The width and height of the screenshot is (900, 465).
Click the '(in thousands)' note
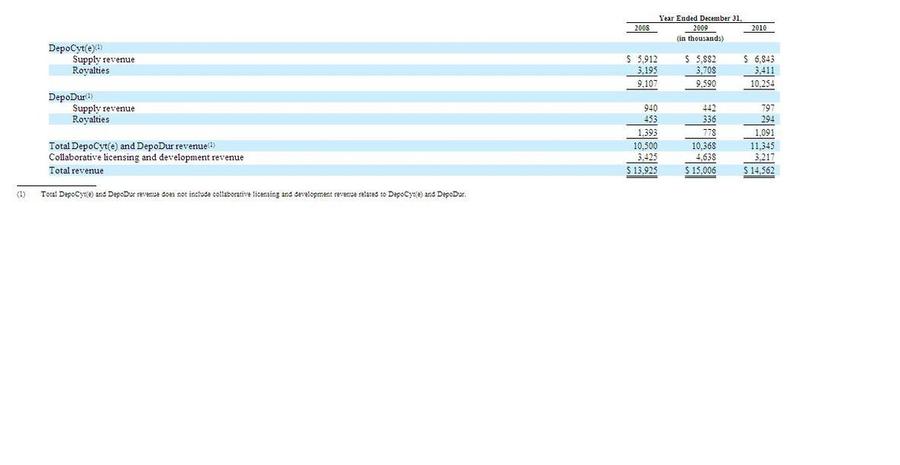pos(700,38)
